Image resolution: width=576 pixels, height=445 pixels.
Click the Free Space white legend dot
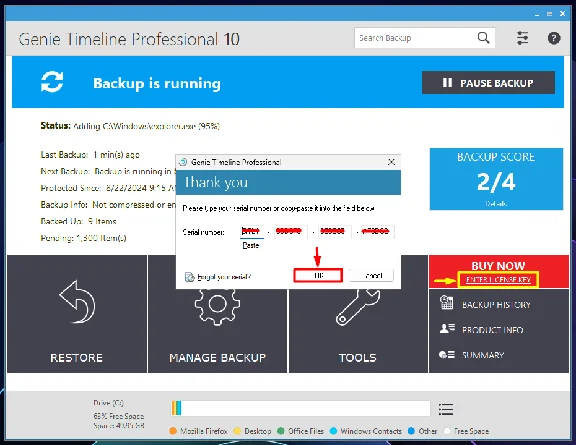(447, 431)
